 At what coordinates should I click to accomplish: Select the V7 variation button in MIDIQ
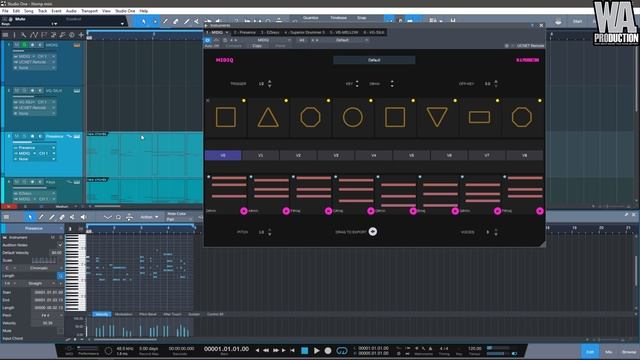(487, 155)
